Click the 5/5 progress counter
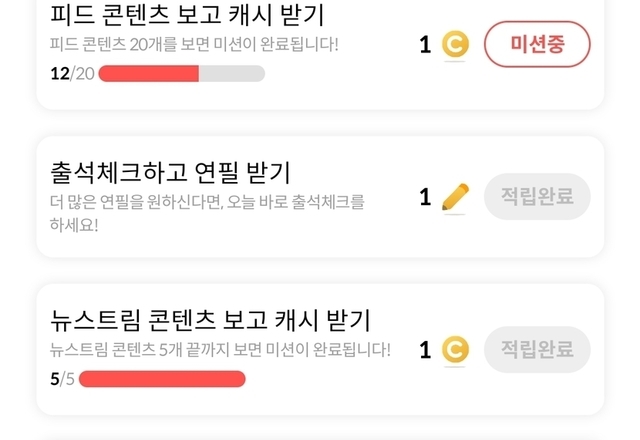The image size is (640, 440). click(x=61, y=378)
